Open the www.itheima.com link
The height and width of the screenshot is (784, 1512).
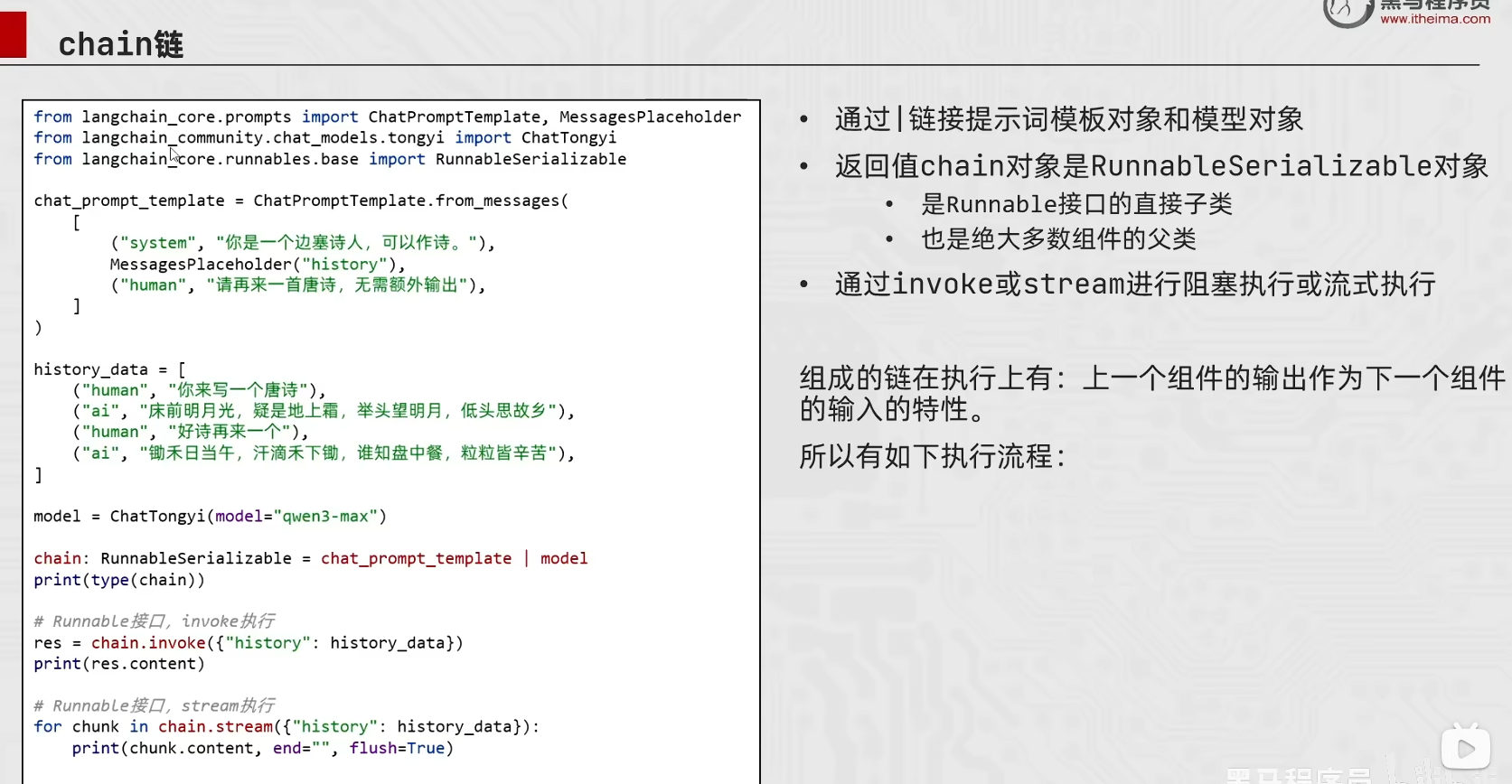(1435, 19)
